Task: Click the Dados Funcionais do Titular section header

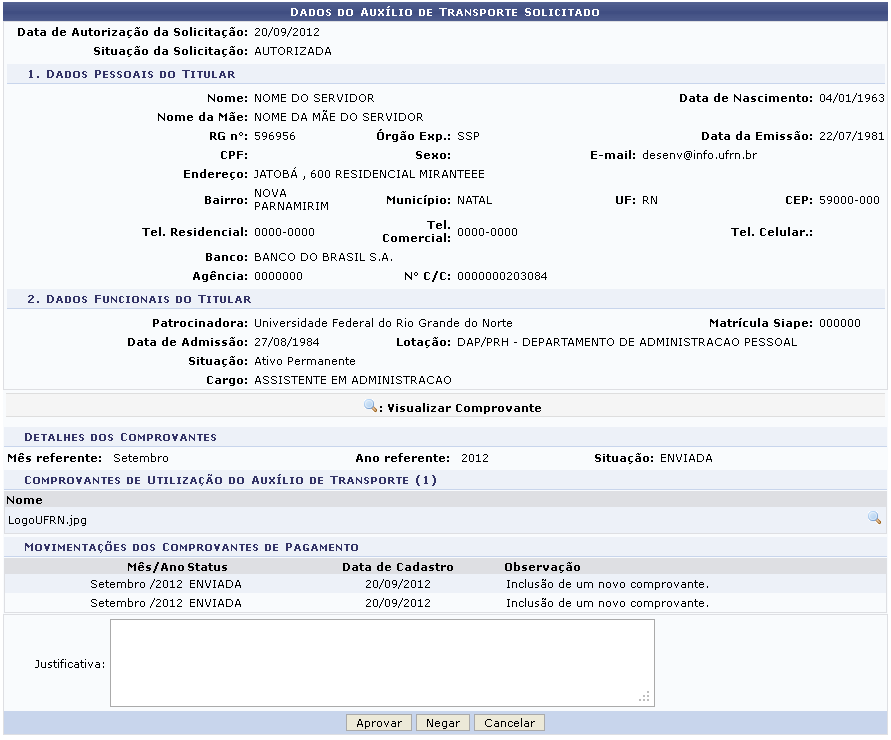Action: coord(138,299)
